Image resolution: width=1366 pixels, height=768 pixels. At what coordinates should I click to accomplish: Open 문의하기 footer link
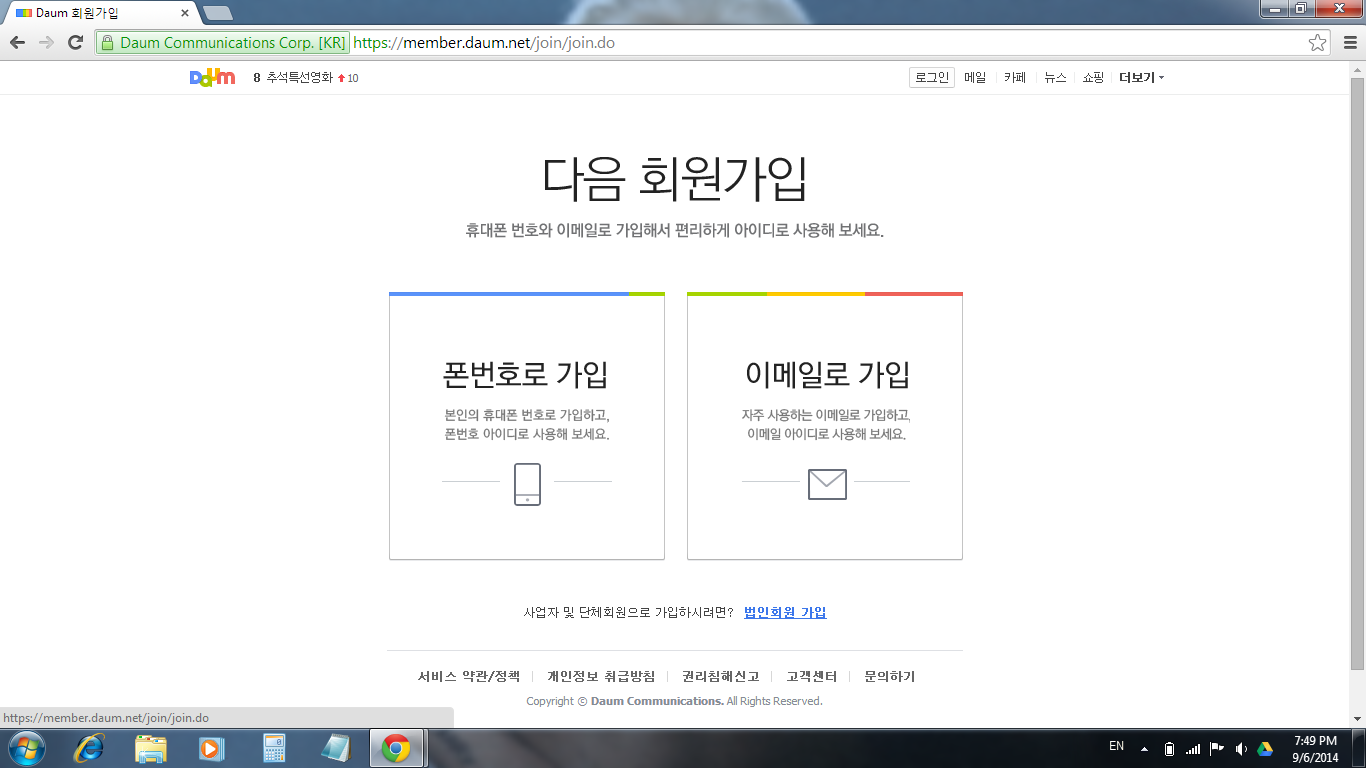point(890,677)
